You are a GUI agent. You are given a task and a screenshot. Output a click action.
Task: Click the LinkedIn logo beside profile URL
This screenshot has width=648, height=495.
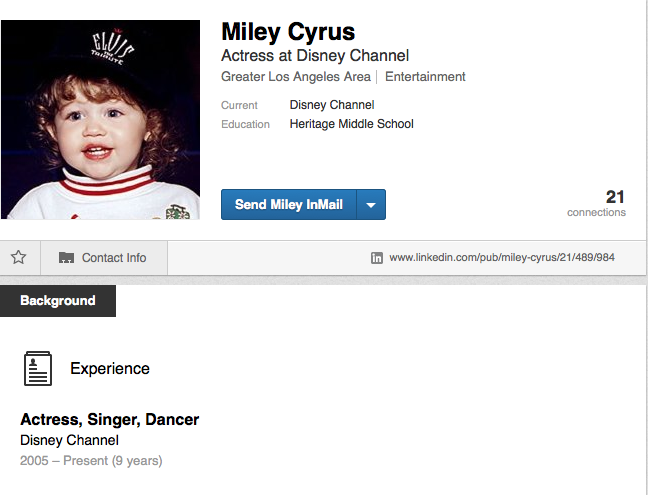[x=377, y=258]
